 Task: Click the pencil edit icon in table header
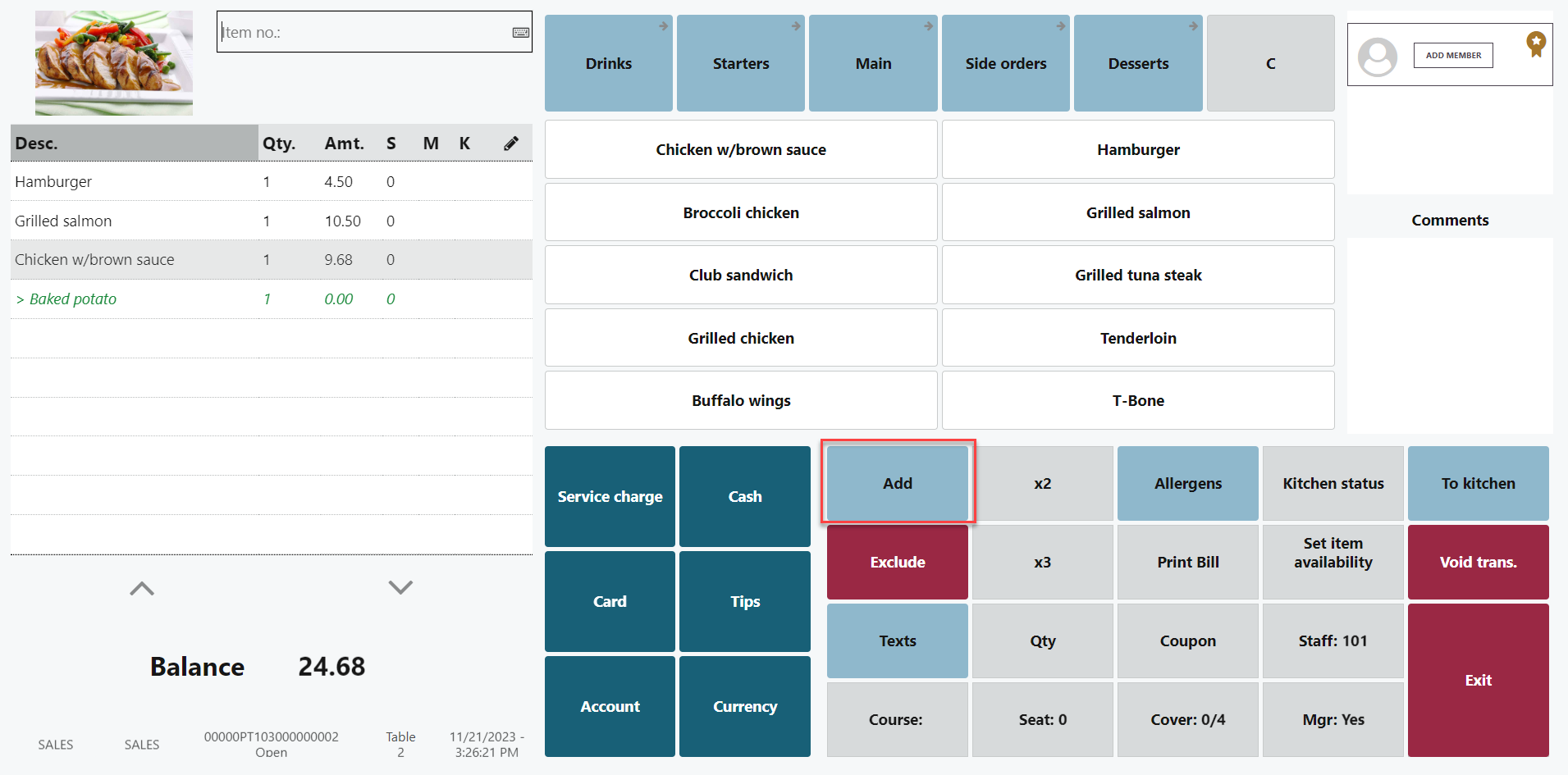[510, 144]
